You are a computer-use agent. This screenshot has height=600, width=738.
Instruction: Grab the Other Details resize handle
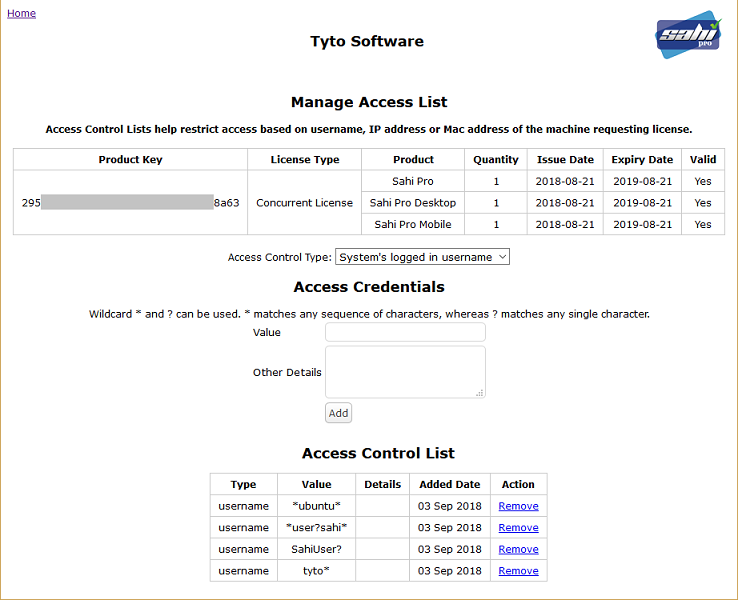pyautogui.click(x=481, y=393)
